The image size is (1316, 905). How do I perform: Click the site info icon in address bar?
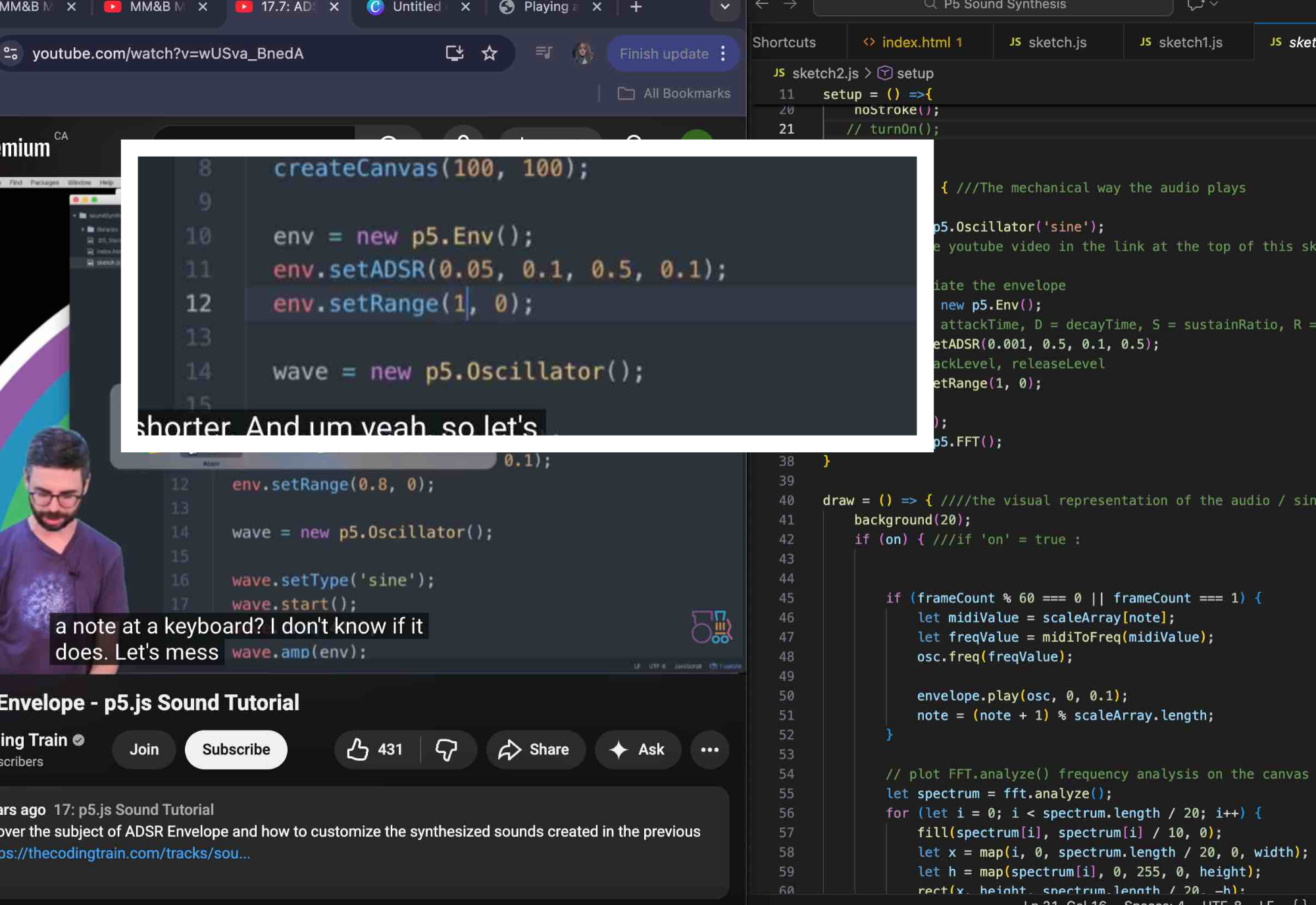(x=11, y=53)
